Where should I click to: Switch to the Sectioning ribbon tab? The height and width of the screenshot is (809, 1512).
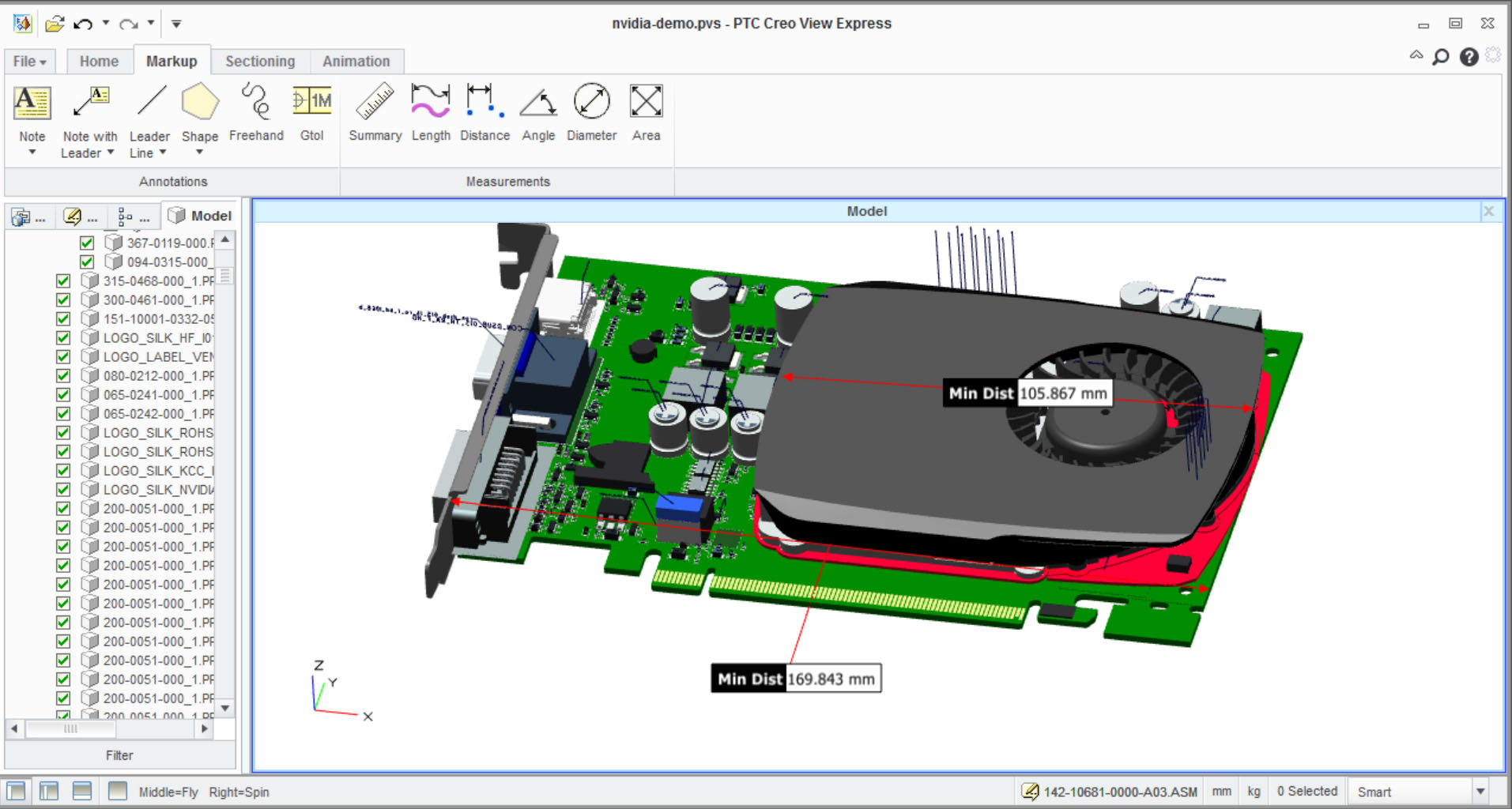tap(260, 61)
